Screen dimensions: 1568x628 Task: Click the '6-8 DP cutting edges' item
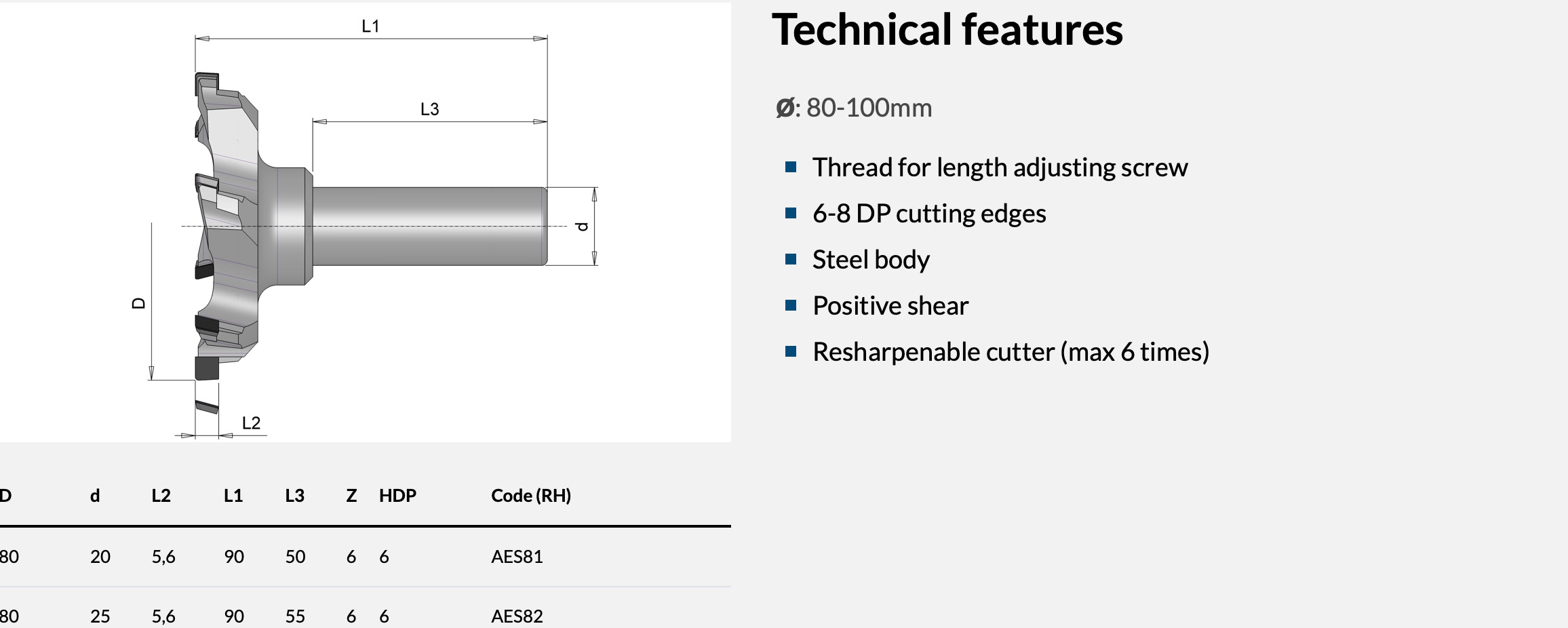tap(929, 214)
